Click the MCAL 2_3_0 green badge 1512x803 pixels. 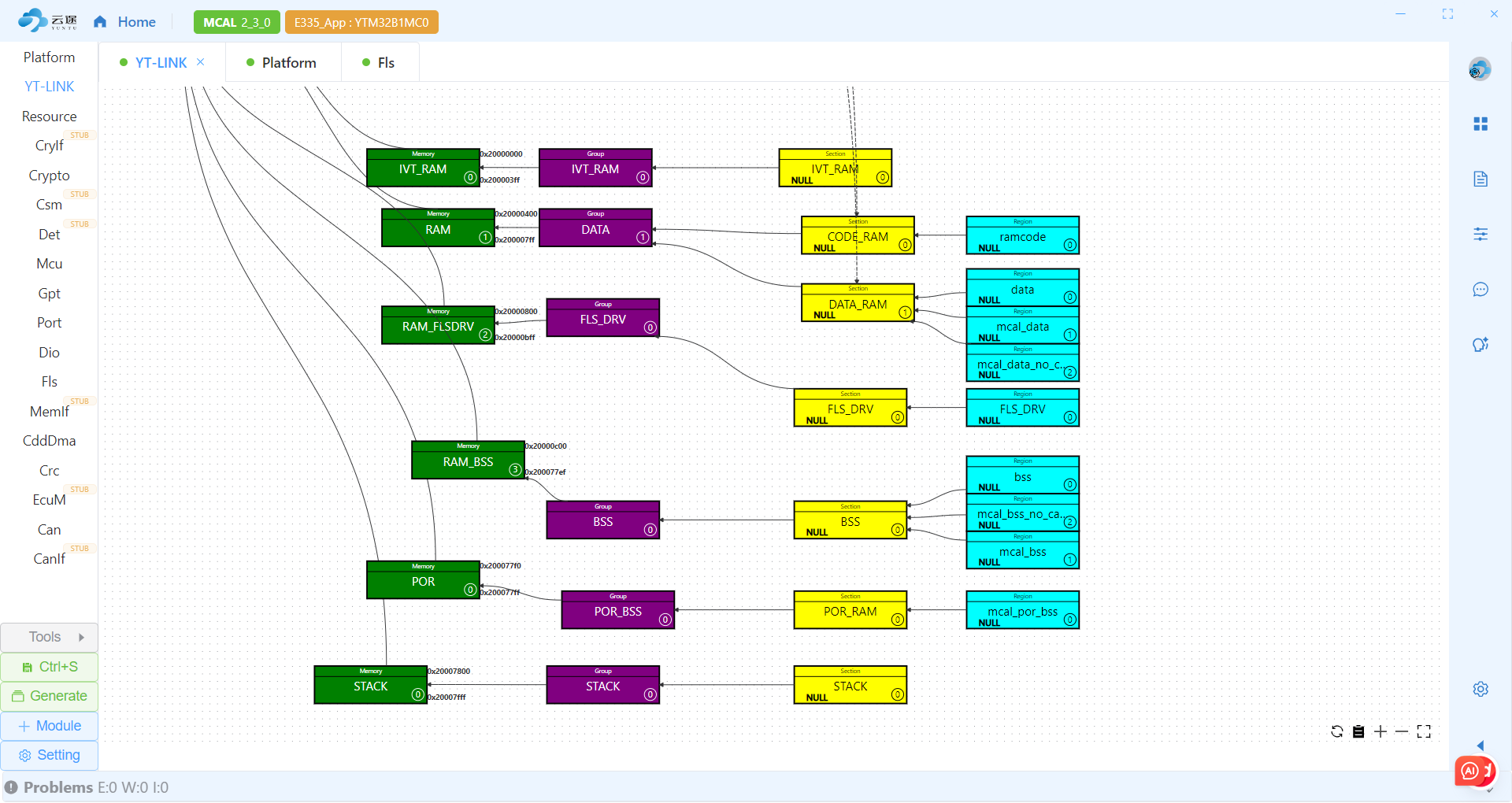236,22
